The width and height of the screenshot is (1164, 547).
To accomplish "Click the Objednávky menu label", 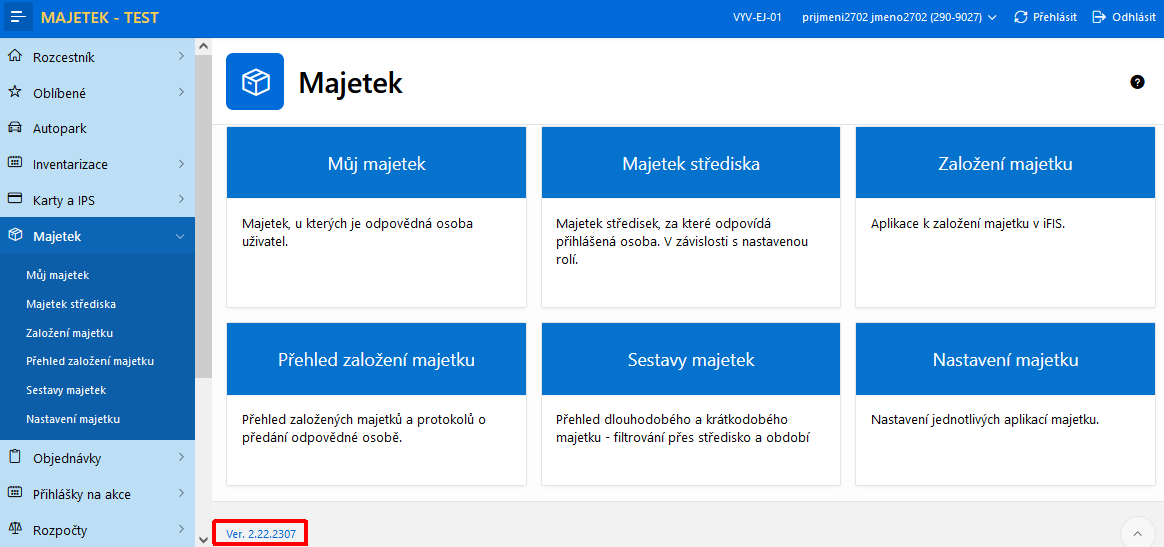I will [x=67, y=458].
